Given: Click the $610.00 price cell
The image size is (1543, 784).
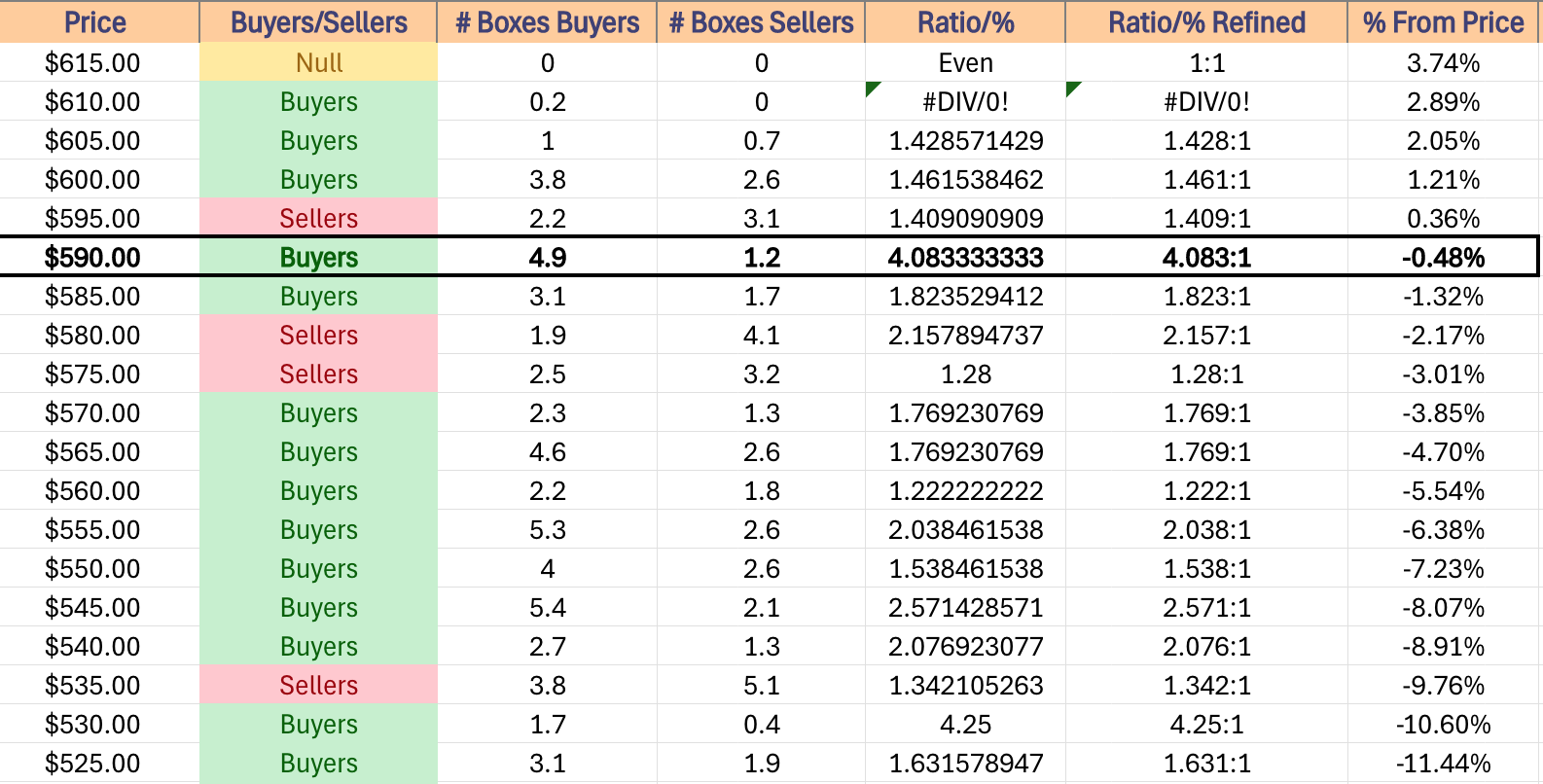Looking at the screenshot, I should (x=99, y=101).
